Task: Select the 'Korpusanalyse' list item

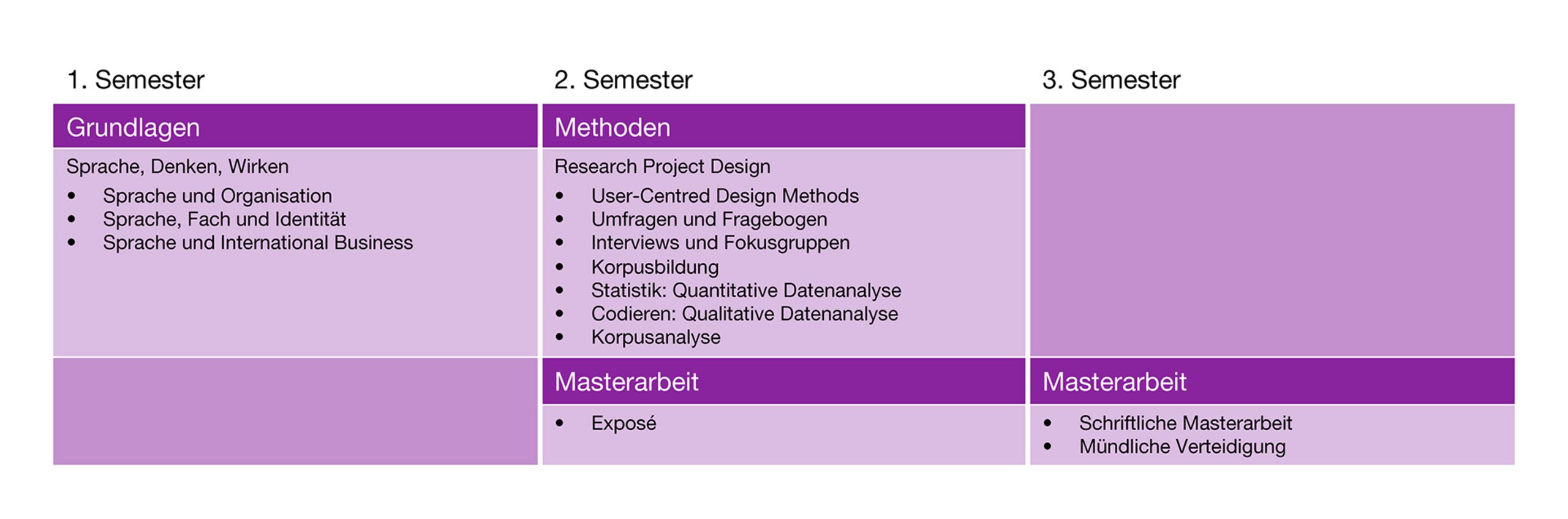Action: (655, 337)
